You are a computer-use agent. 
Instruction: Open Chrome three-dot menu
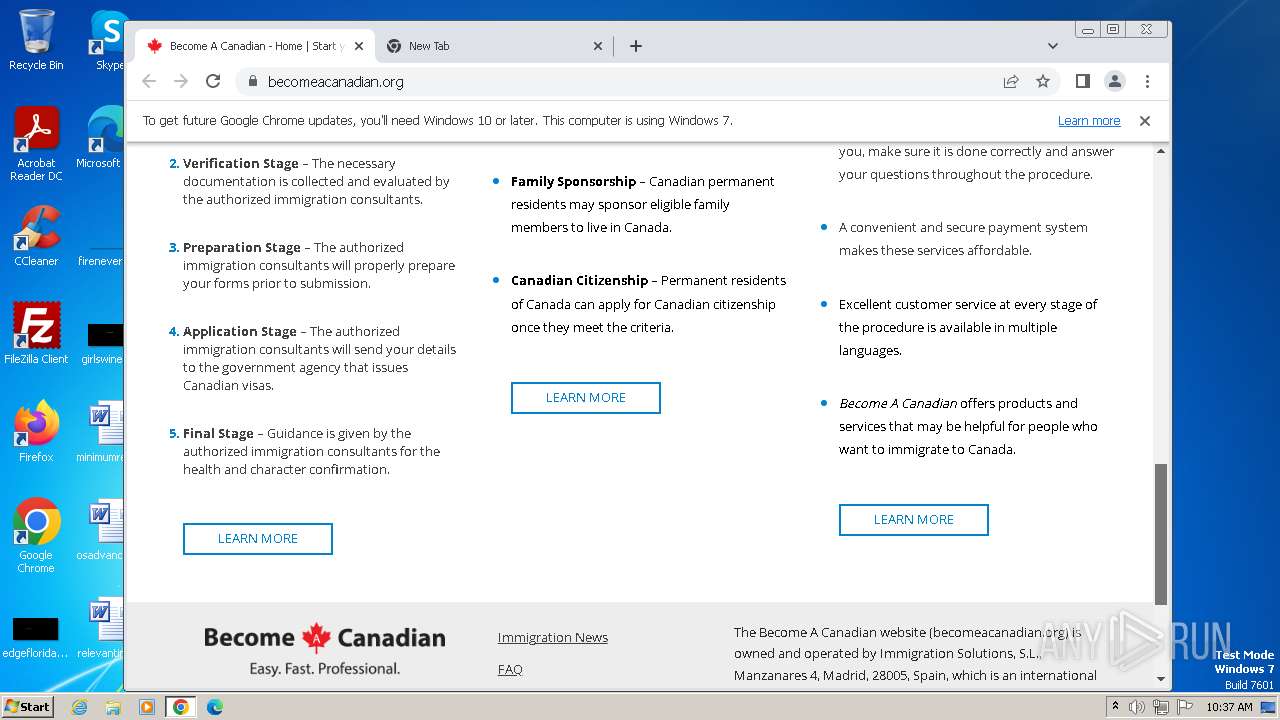[1147, 81]
